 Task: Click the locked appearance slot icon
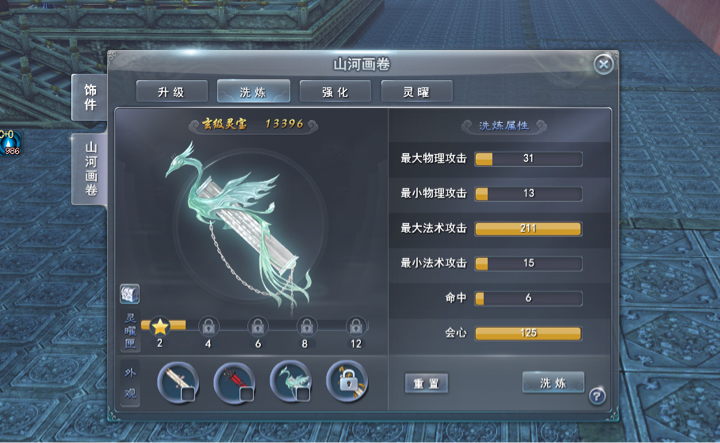click(347, 382)
